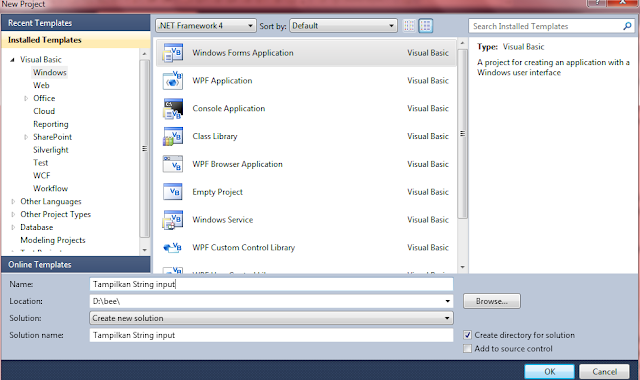Click in the Solution name field
Image resolution: width=640 pixels, height=380 pixels.
(271, 335)
